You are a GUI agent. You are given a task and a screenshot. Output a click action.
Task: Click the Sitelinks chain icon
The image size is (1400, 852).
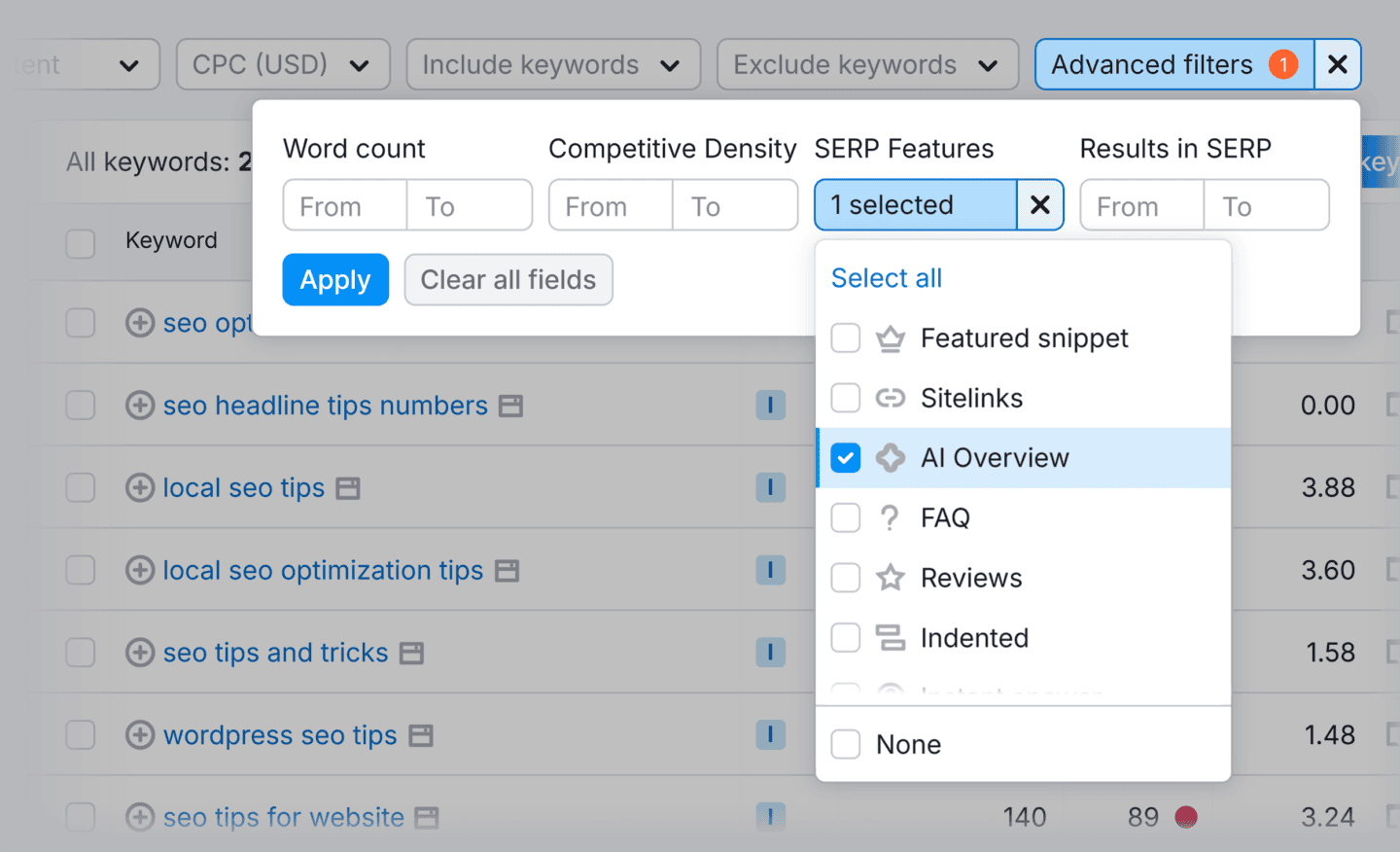pos(891,398)
